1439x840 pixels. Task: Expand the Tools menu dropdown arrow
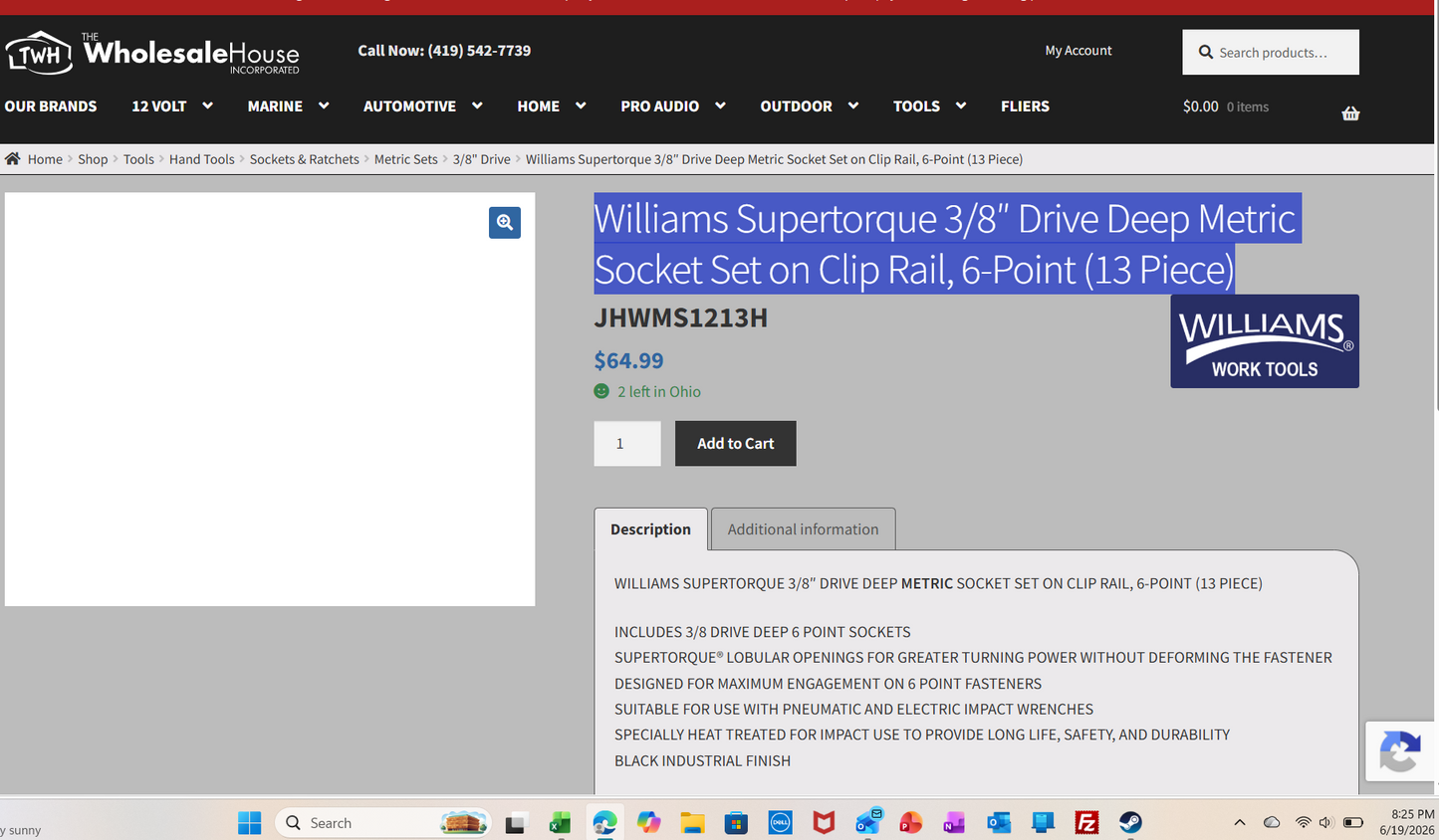[961, 105]
